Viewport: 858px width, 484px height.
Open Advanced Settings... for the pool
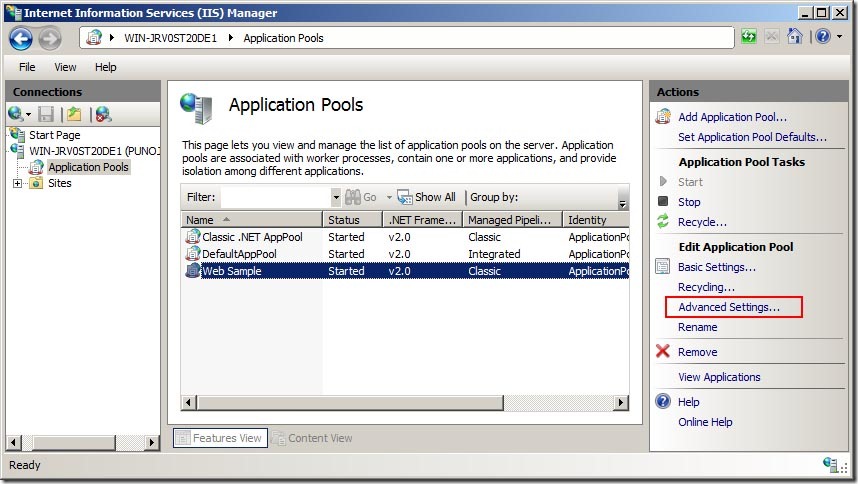coord(729,307)
